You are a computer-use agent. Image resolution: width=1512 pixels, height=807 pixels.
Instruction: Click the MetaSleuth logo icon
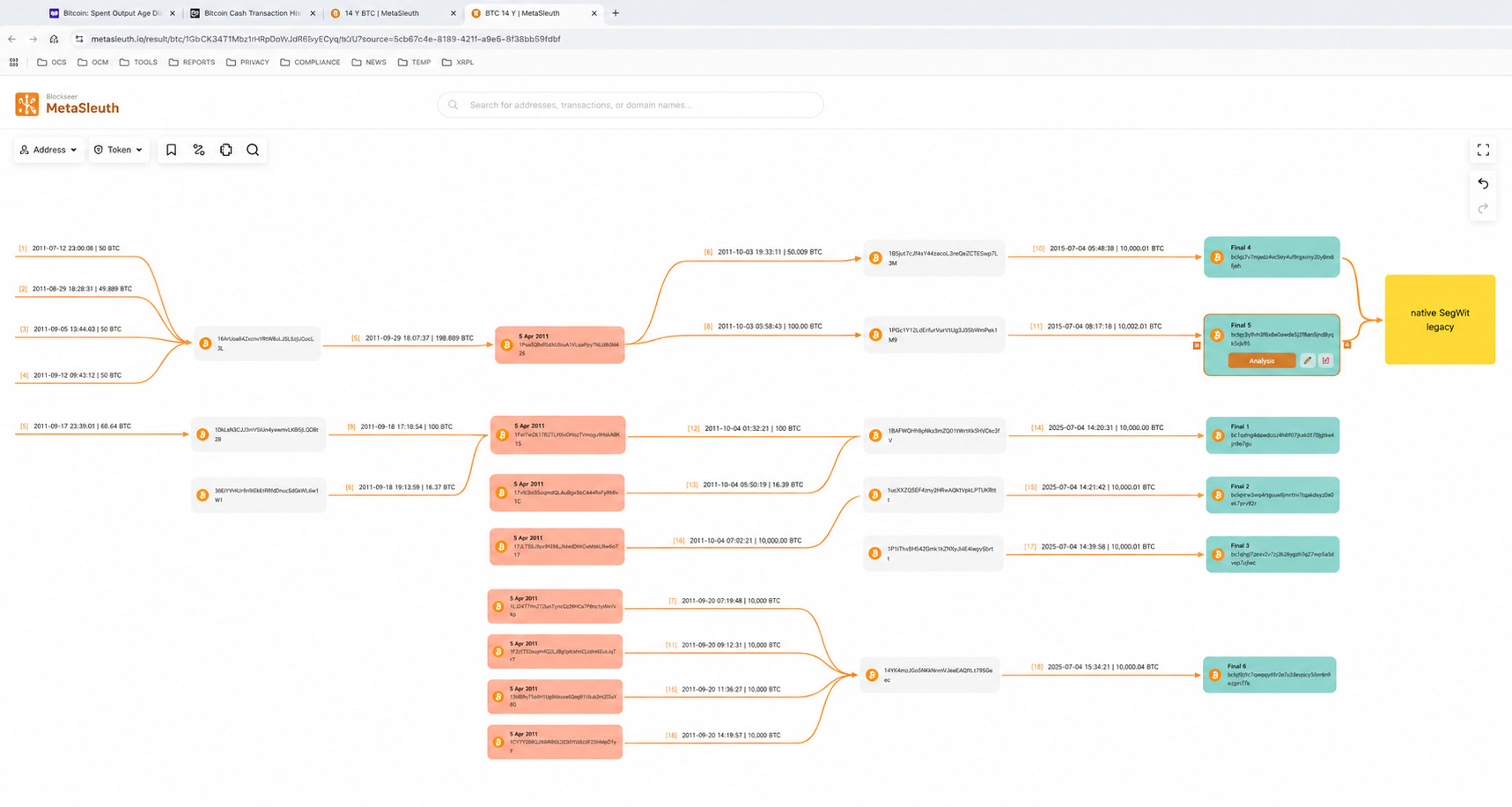tap(27, 104)
